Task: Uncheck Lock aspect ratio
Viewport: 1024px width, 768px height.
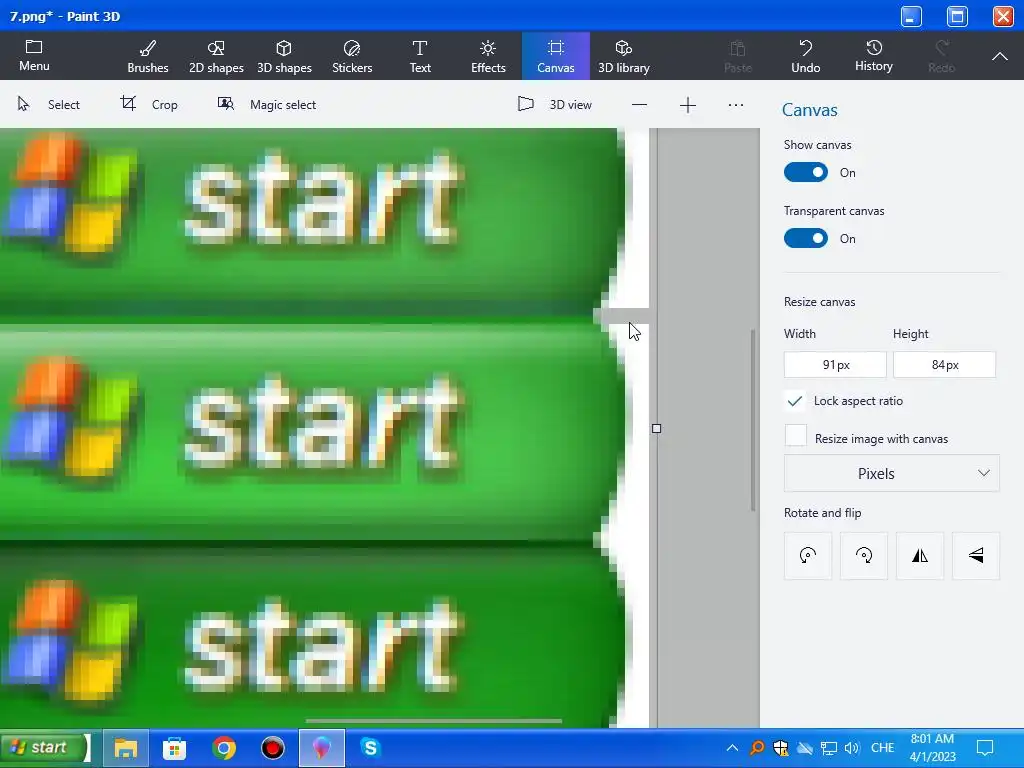Action: [795, 401]
